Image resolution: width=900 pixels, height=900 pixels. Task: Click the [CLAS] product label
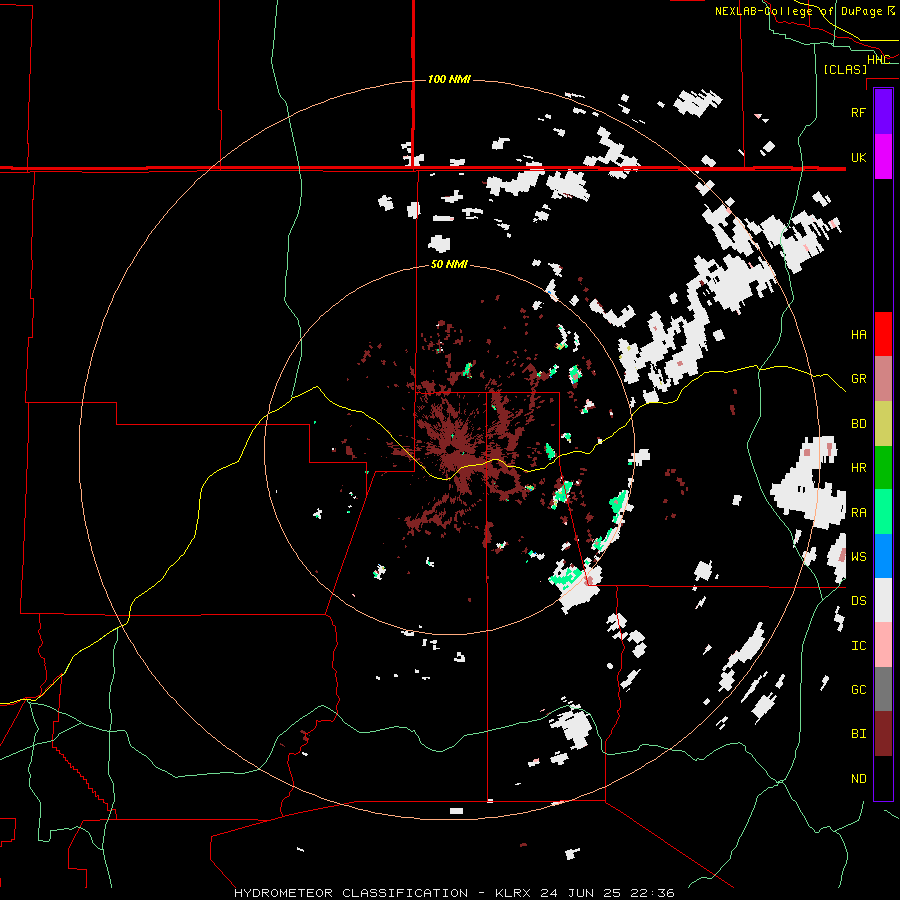click(x=845, y=69)
